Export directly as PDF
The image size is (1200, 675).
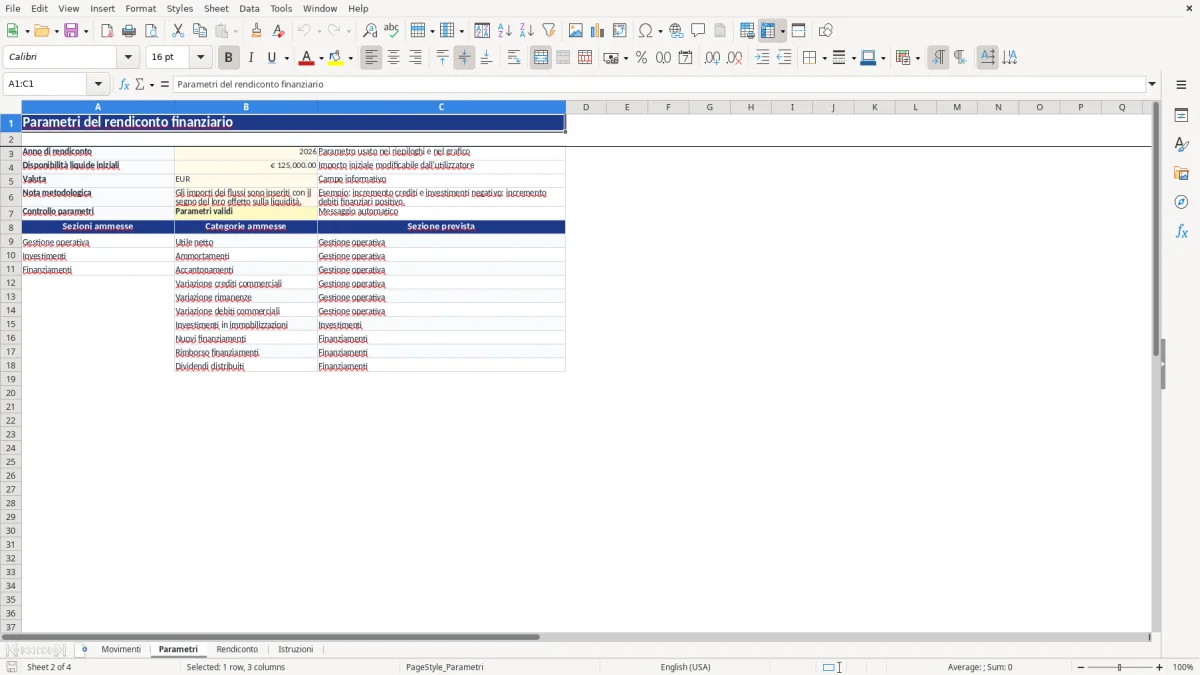tap(107, 31)
